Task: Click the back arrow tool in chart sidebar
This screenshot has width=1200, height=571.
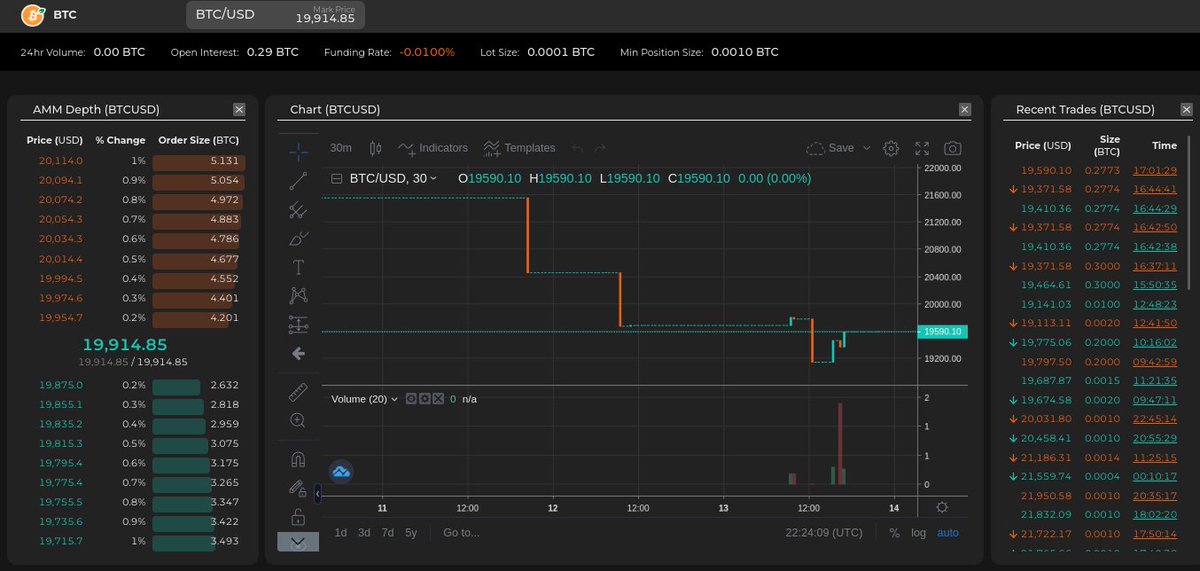Action: point(298,353)
